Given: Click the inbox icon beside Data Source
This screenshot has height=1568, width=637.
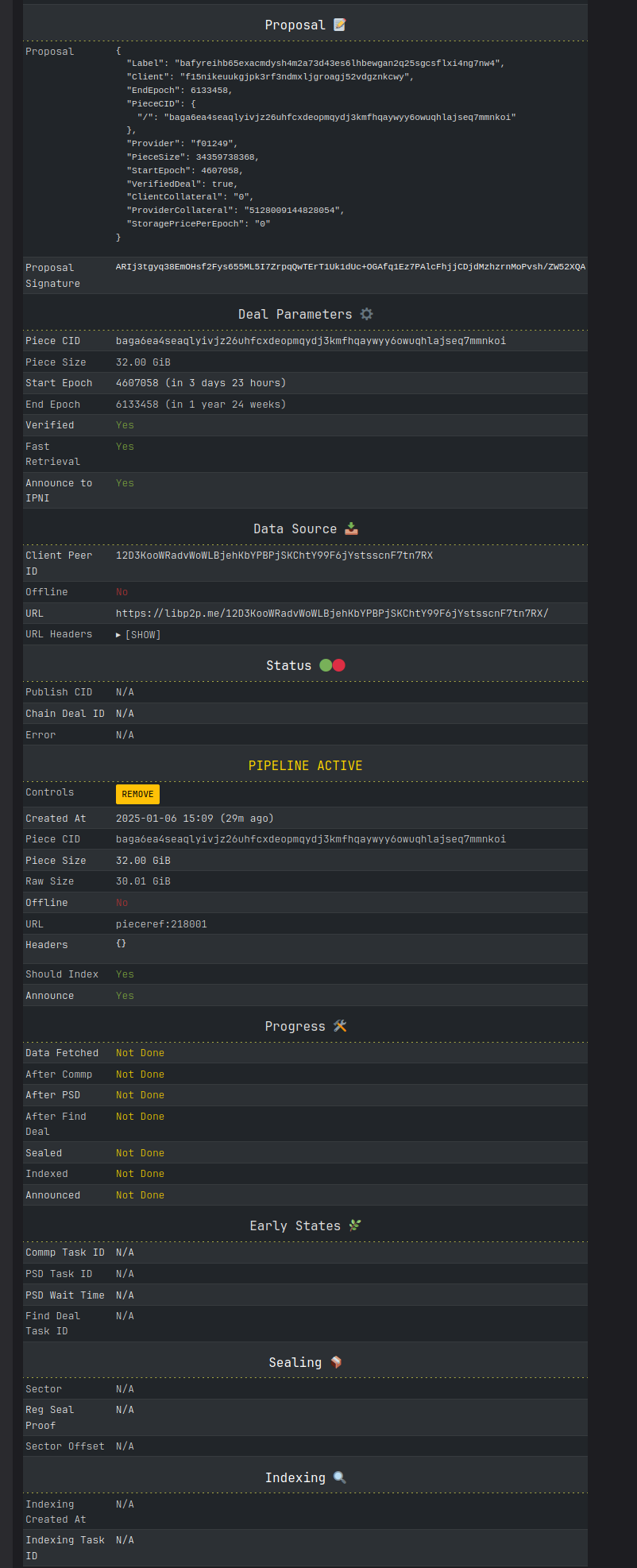Looking at the screenshot, I should tap(351, 528).
